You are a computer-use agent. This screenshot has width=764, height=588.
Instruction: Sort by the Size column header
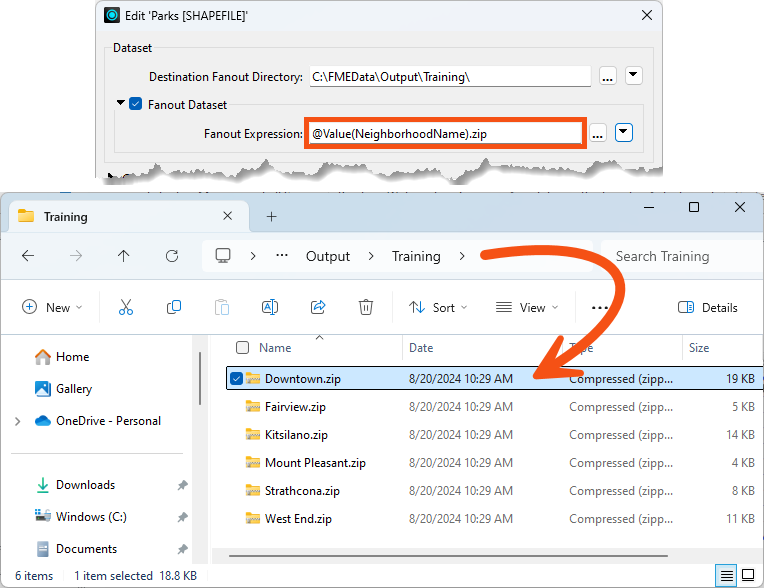tap(699, 348)
